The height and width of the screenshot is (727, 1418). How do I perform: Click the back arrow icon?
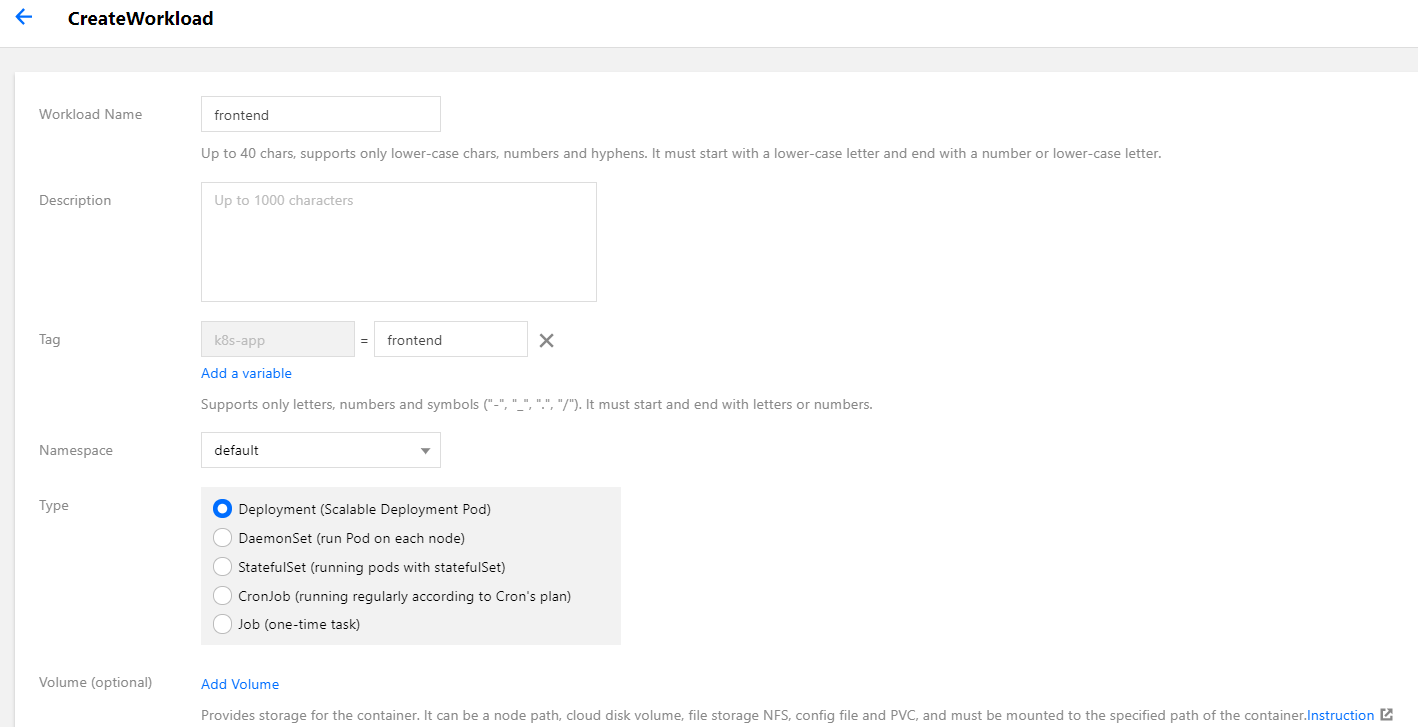pos(24,17)
